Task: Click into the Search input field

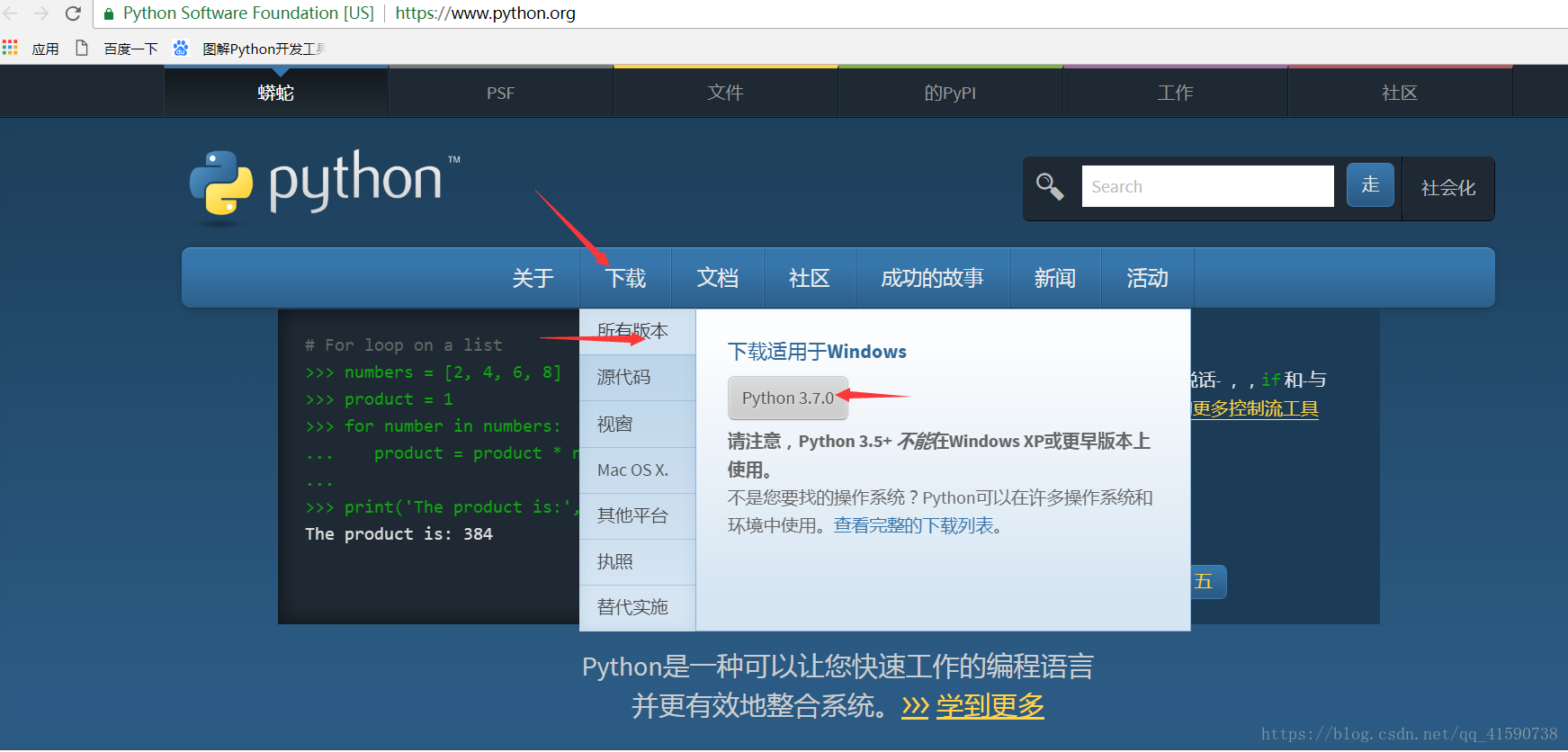Action: (x=1207, y=186)
